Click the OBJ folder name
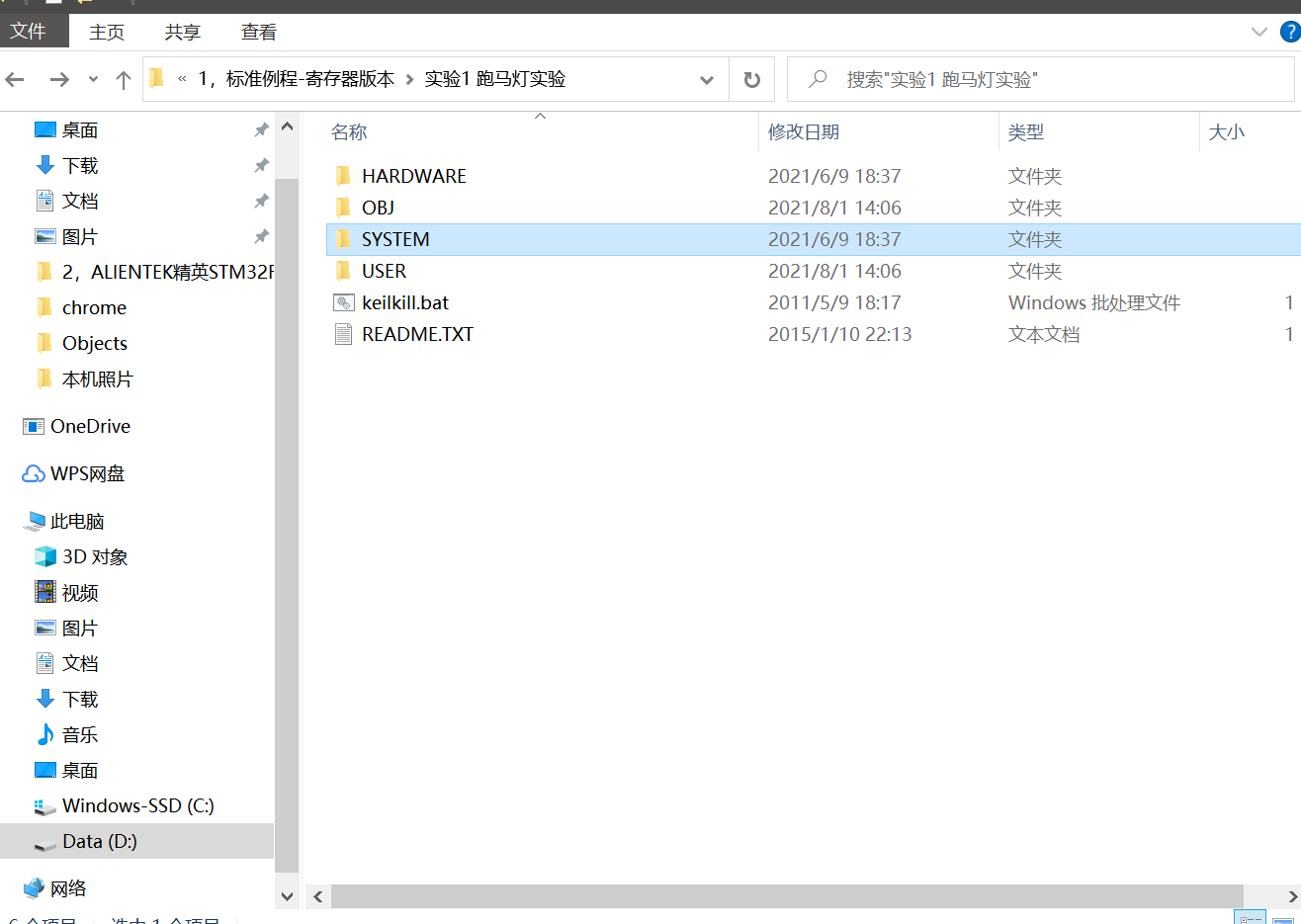This screenshot has width=1301, height=924. 378,208
